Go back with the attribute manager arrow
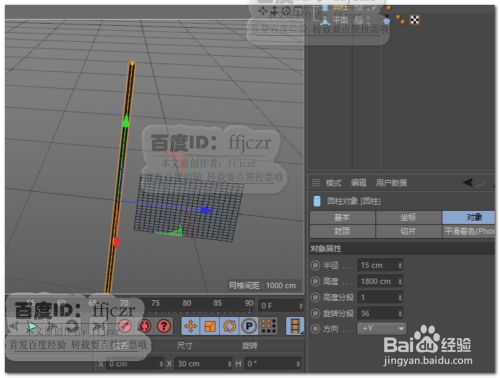 click(468, 182)
